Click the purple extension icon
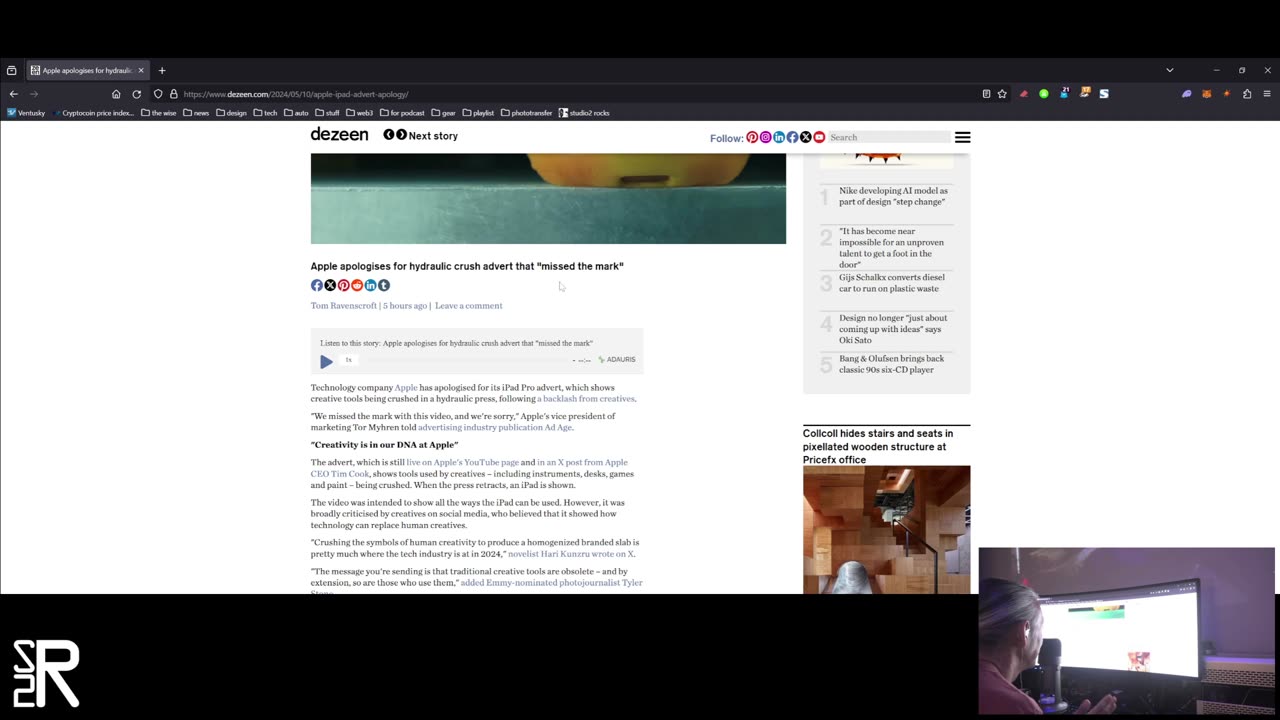Viewport: 1280px width, 720px height. (x=1187, y=94)
